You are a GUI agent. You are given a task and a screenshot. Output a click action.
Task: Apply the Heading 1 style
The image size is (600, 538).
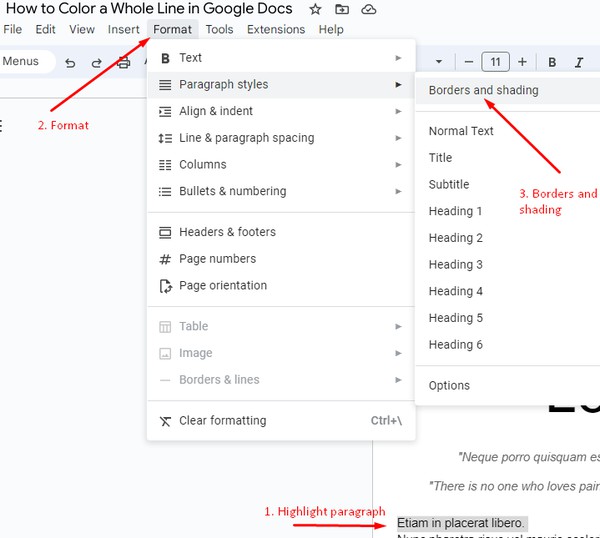tap(507, 211)
